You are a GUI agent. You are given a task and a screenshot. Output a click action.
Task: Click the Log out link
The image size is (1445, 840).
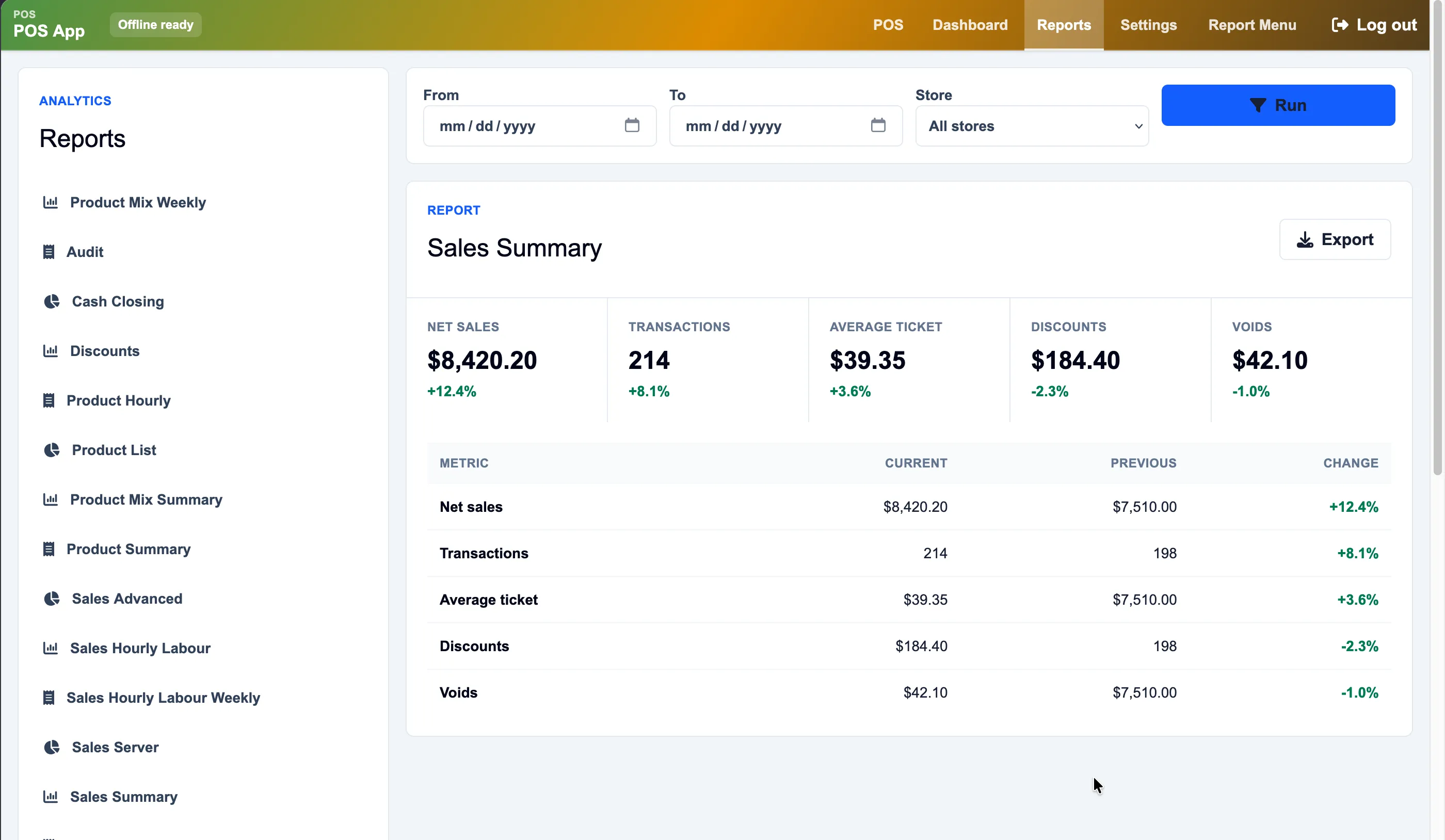point(1374,25)
